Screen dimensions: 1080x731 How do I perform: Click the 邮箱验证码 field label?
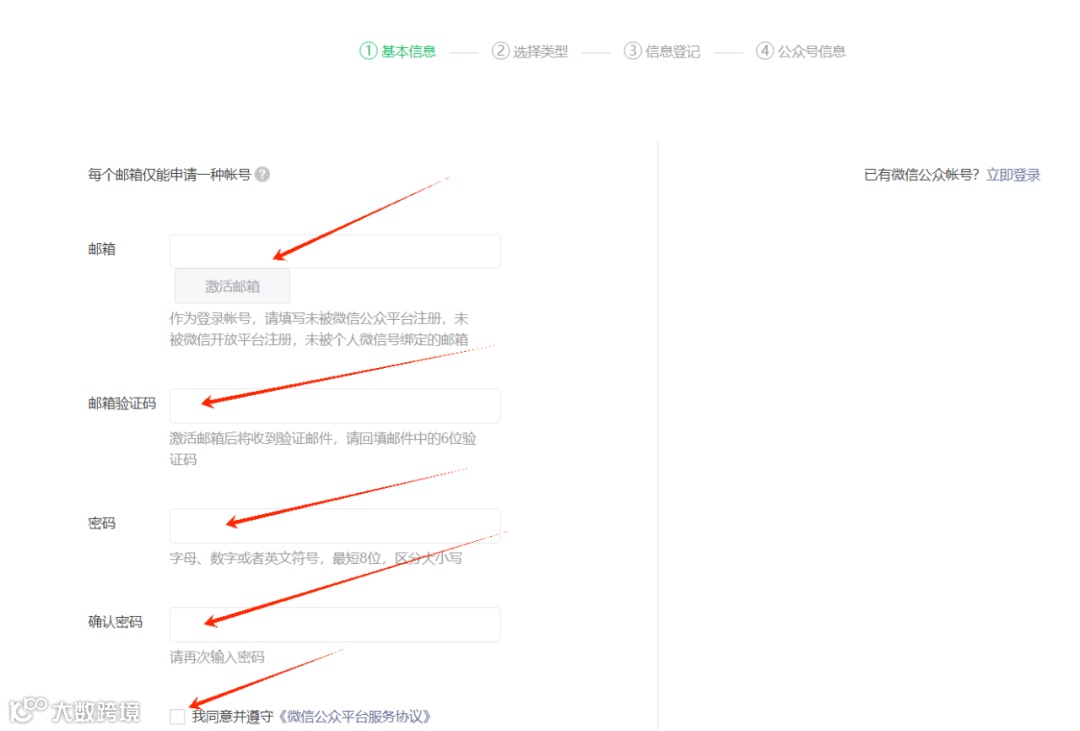coord(122,404)
